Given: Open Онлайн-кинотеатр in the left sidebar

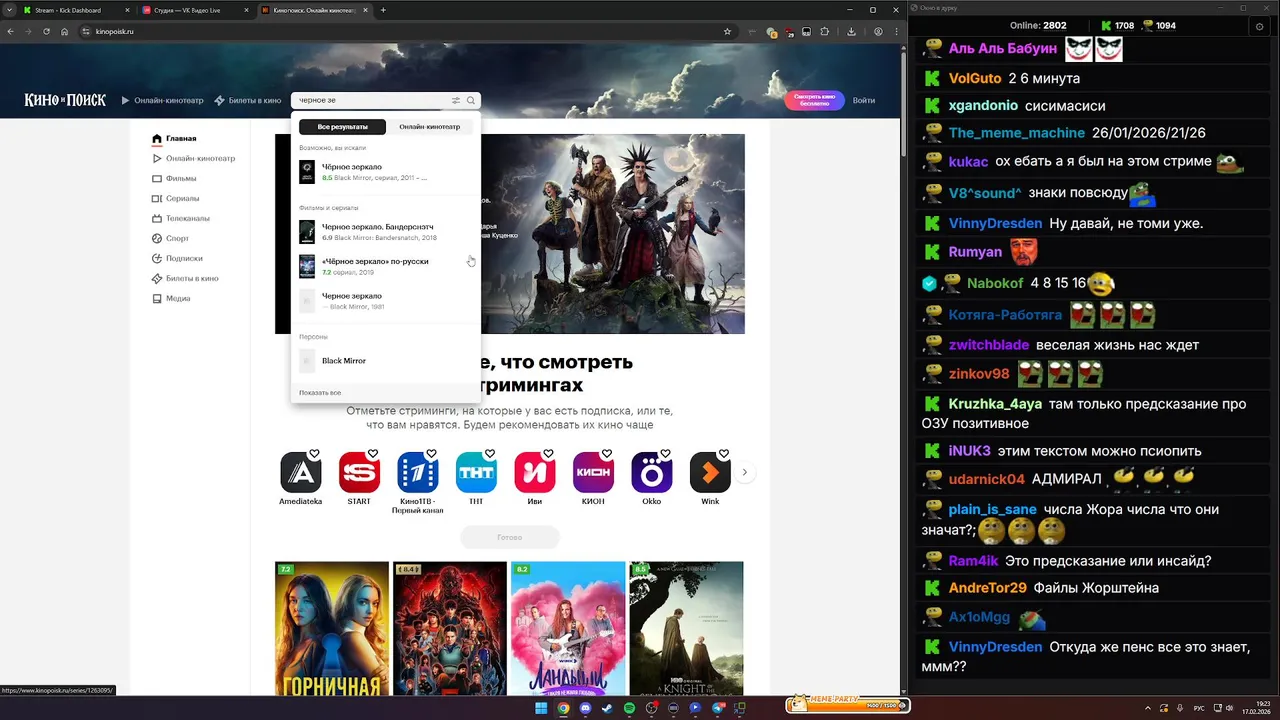Looking at the screenshot, I should [x=193, y=158].
